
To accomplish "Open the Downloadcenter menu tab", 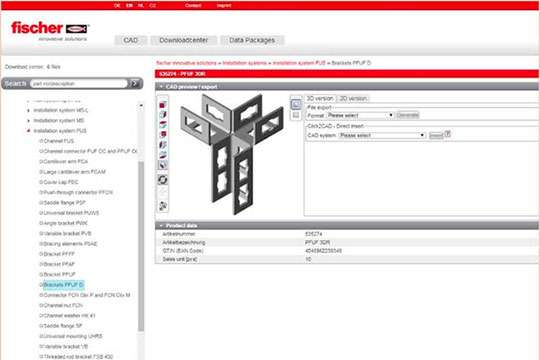I will 184,40.
